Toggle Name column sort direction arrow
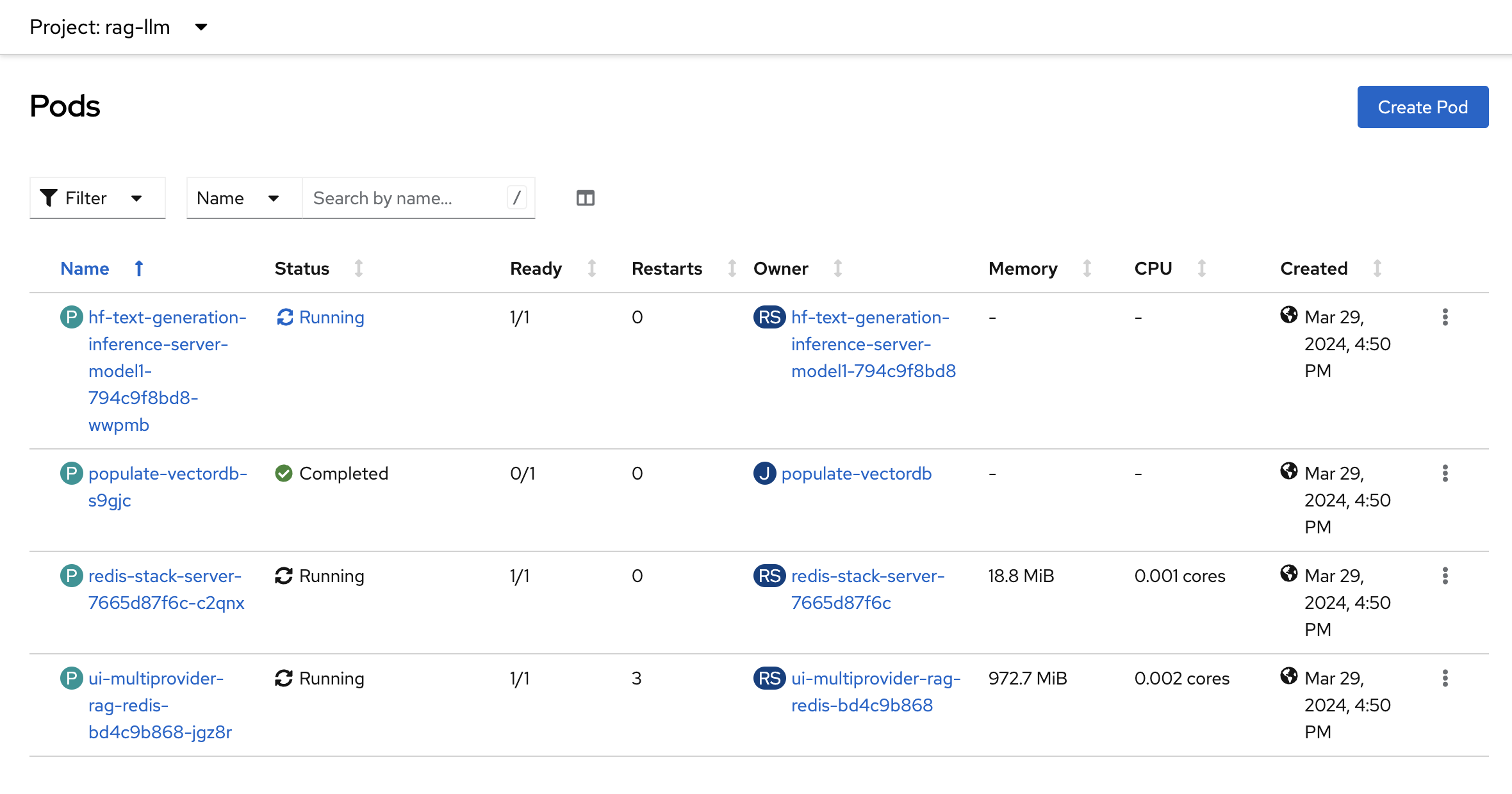 coord(139,268)
